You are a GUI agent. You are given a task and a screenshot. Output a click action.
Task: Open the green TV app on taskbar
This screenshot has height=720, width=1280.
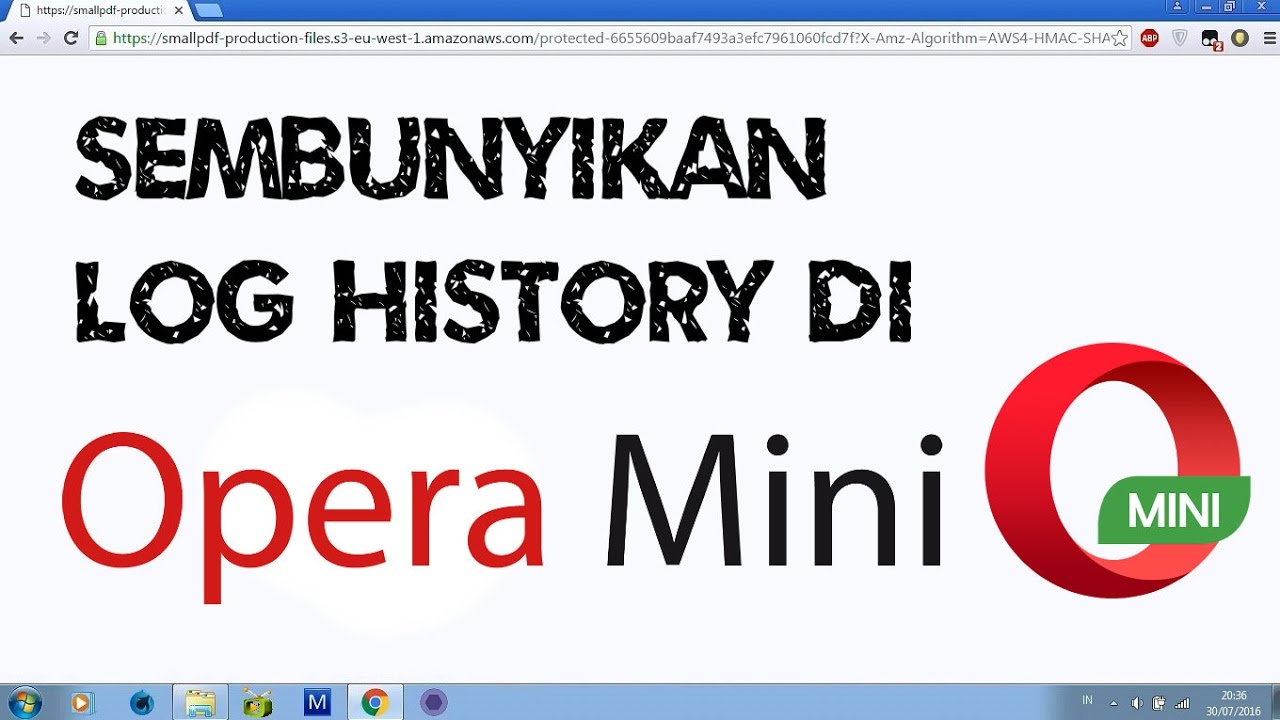pyautogui.click(x=258, y=703)
